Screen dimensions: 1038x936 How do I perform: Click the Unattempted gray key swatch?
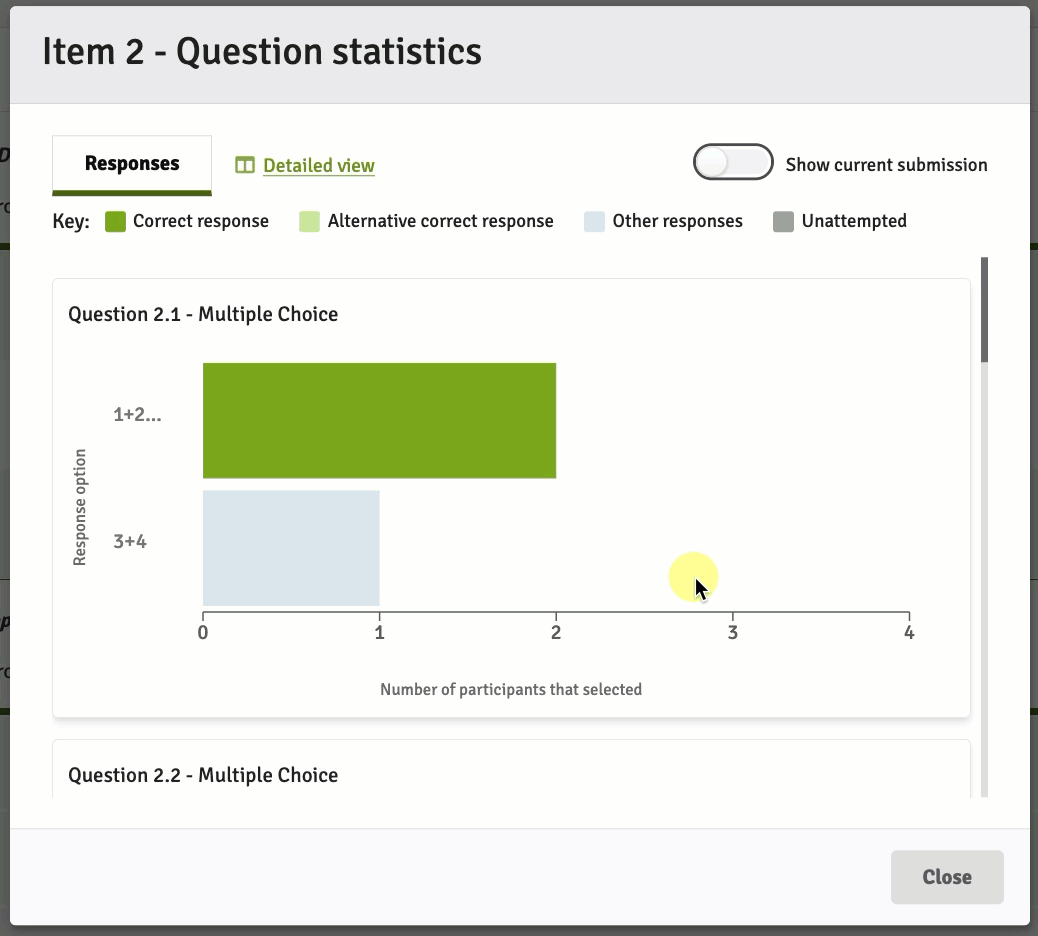point(783,222)
